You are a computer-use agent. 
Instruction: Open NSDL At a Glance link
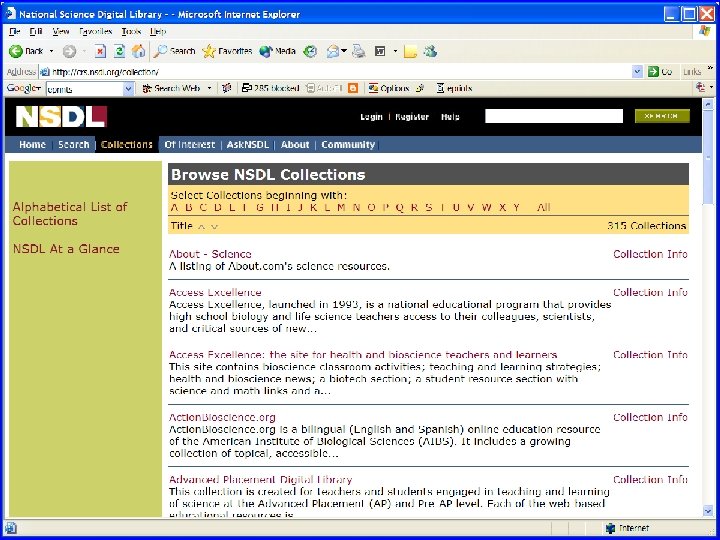66,249
